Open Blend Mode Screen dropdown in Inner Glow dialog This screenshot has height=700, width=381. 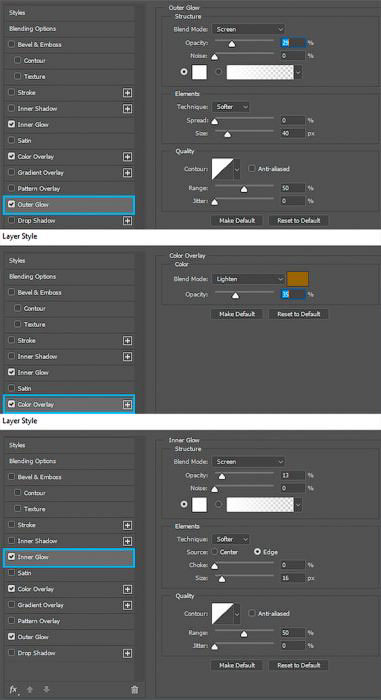(x=248, y=462)
